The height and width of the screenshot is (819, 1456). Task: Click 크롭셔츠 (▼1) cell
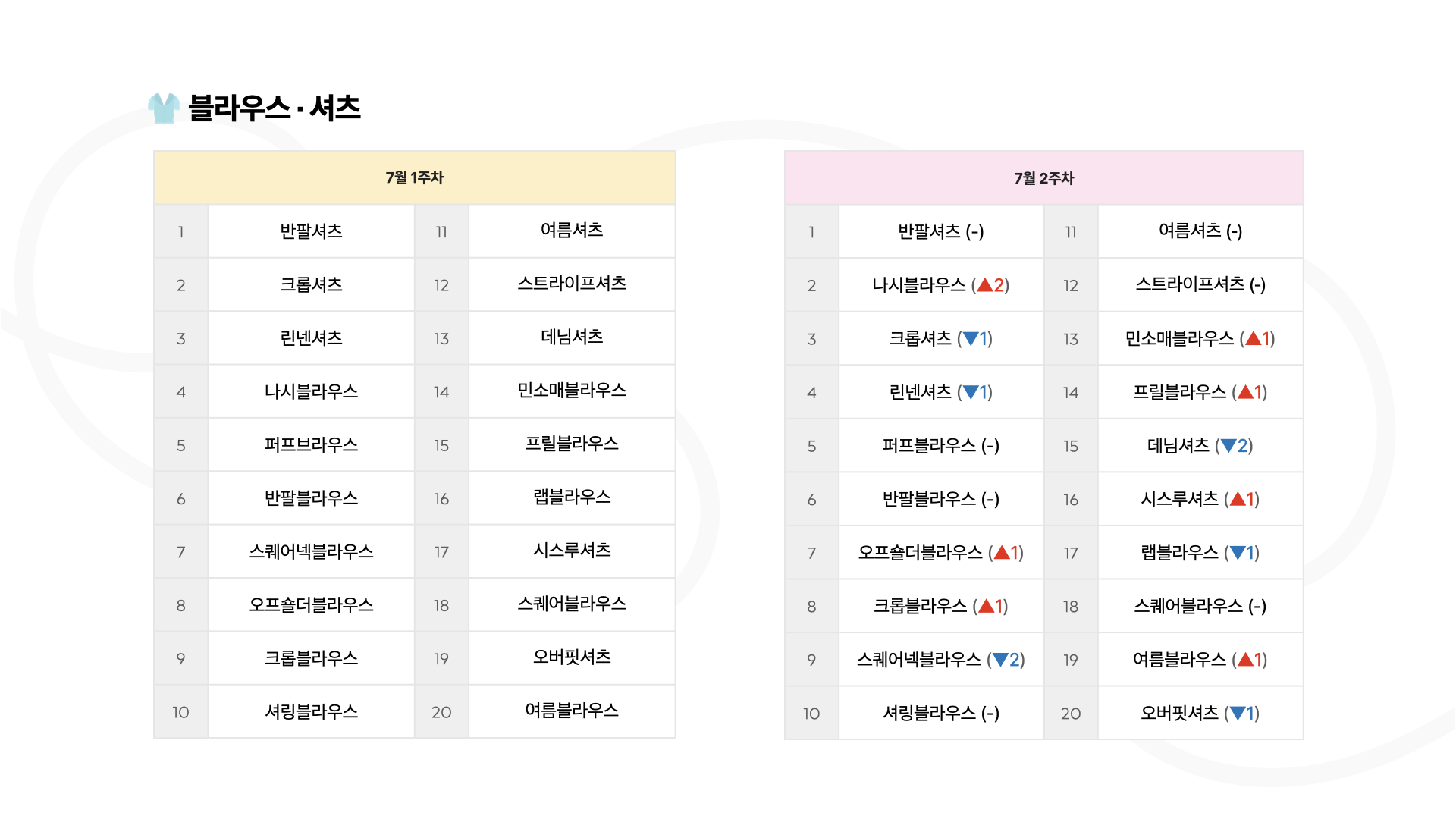(941, 338)
